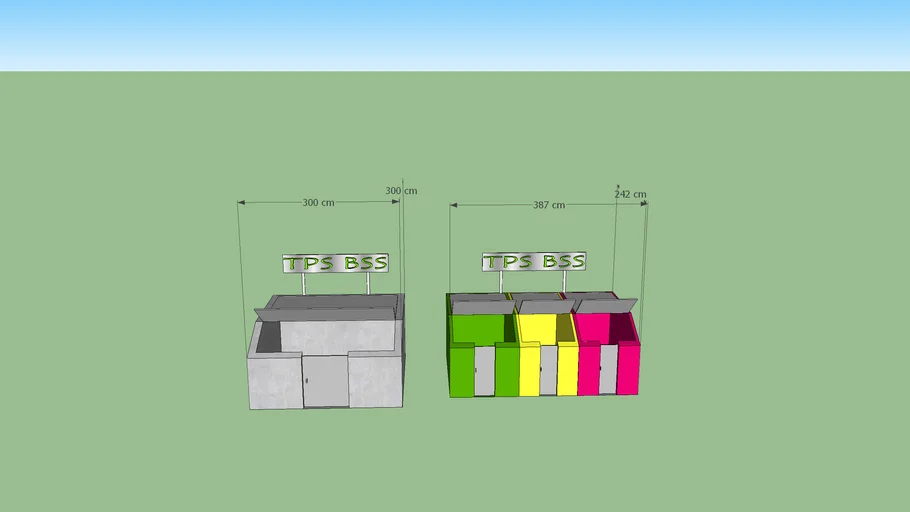Pick the open lid above green compartment

pos(483,306)
